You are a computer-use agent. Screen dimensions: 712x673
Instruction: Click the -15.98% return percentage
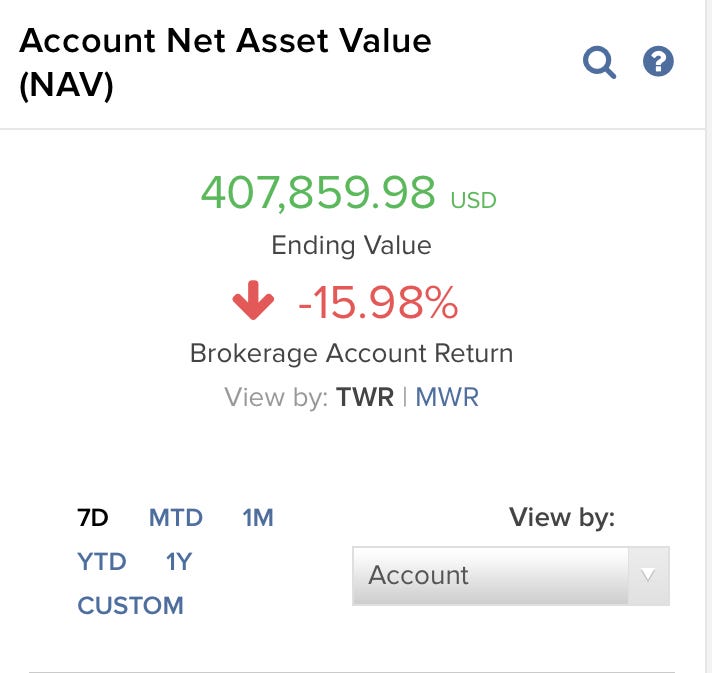point(378,302)
